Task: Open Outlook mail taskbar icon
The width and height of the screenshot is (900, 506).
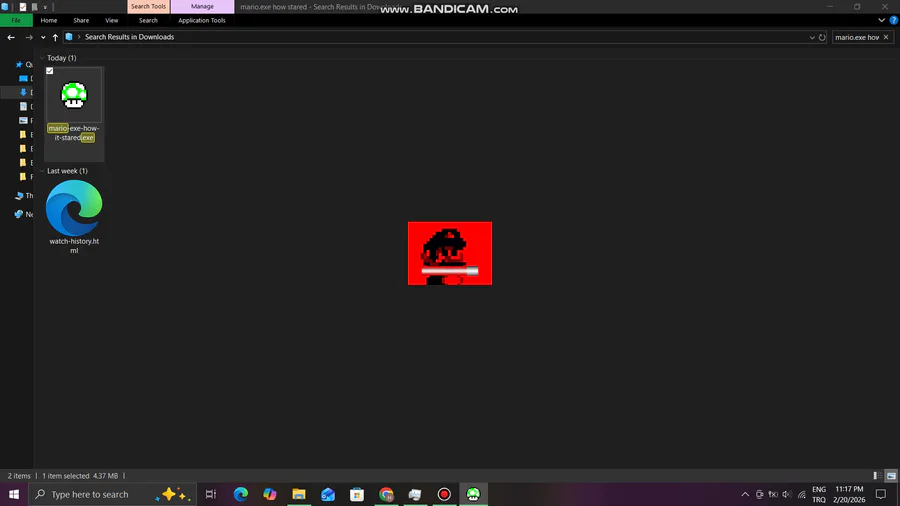Action: [328, 494]
